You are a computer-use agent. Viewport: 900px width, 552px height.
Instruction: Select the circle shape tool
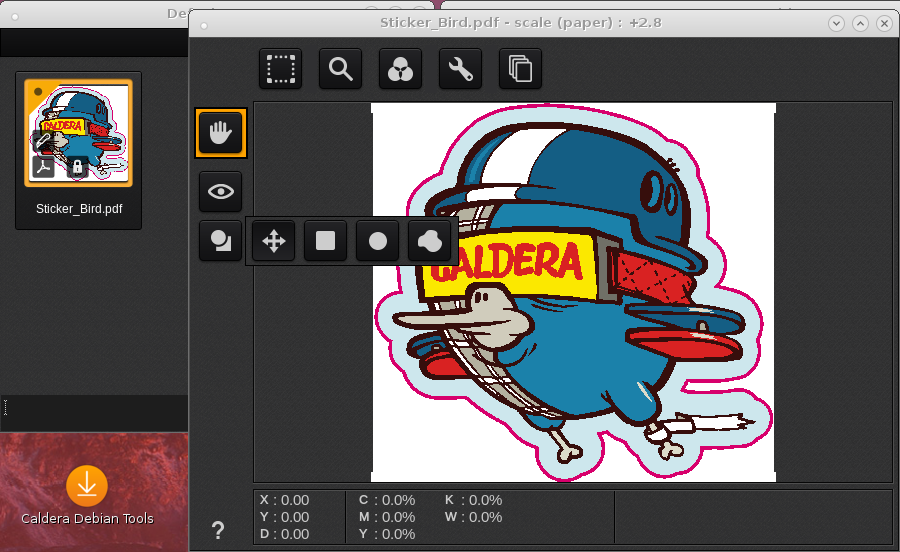click(x=378, y=240)
